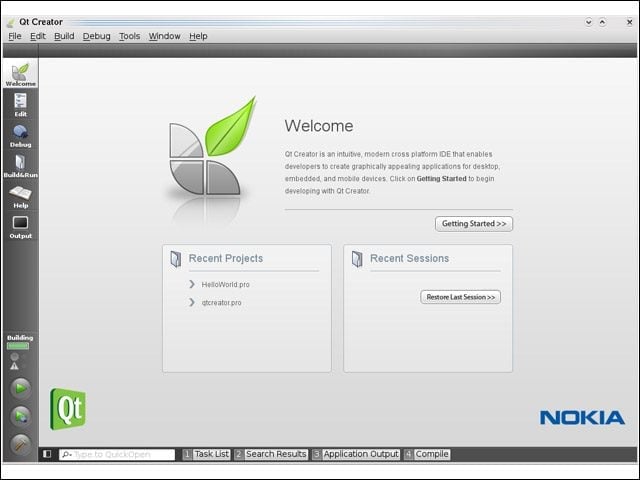Open the Build&Run mode
Screen dimensions: 640x480
coord(20,166)
